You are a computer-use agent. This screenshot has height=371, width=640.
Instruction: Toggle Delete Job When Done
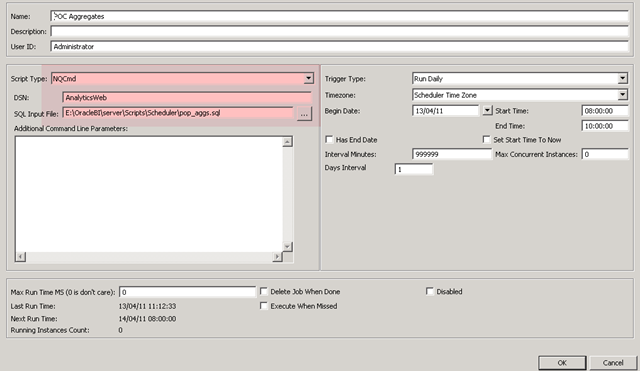pyautogui.click(x=264, y=291)
